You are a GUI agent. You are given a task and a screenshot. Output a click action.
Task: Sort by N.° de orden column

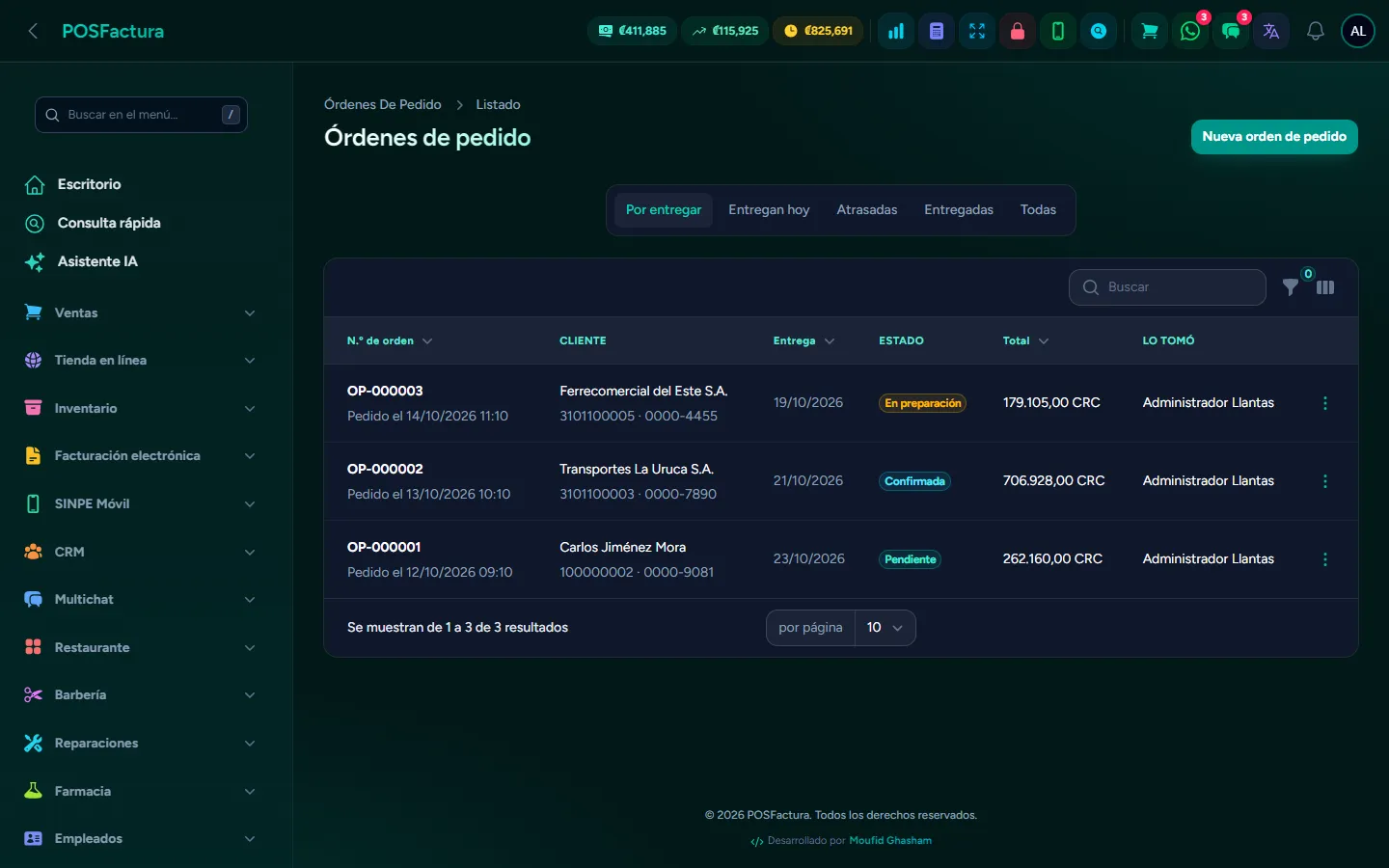(x=390, y=340)
